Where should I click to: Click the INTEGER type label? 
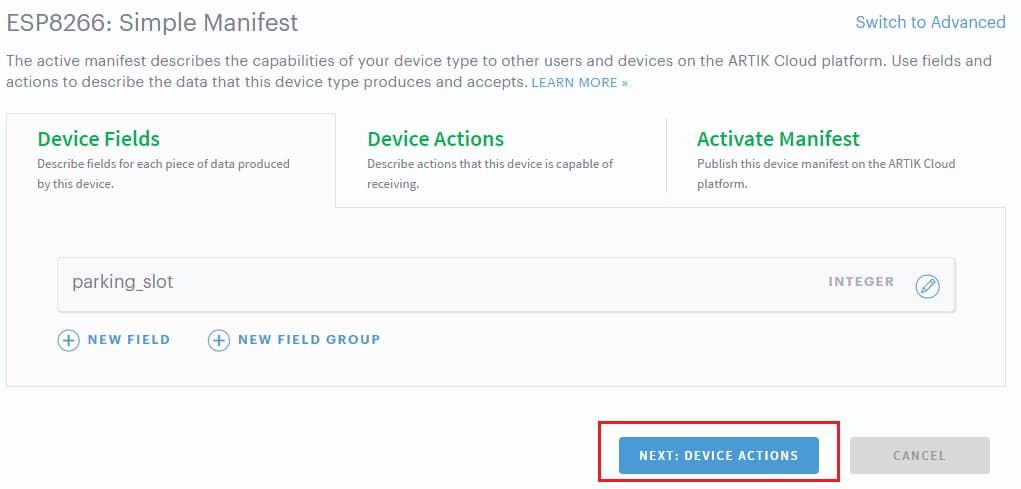coord(861,282)
